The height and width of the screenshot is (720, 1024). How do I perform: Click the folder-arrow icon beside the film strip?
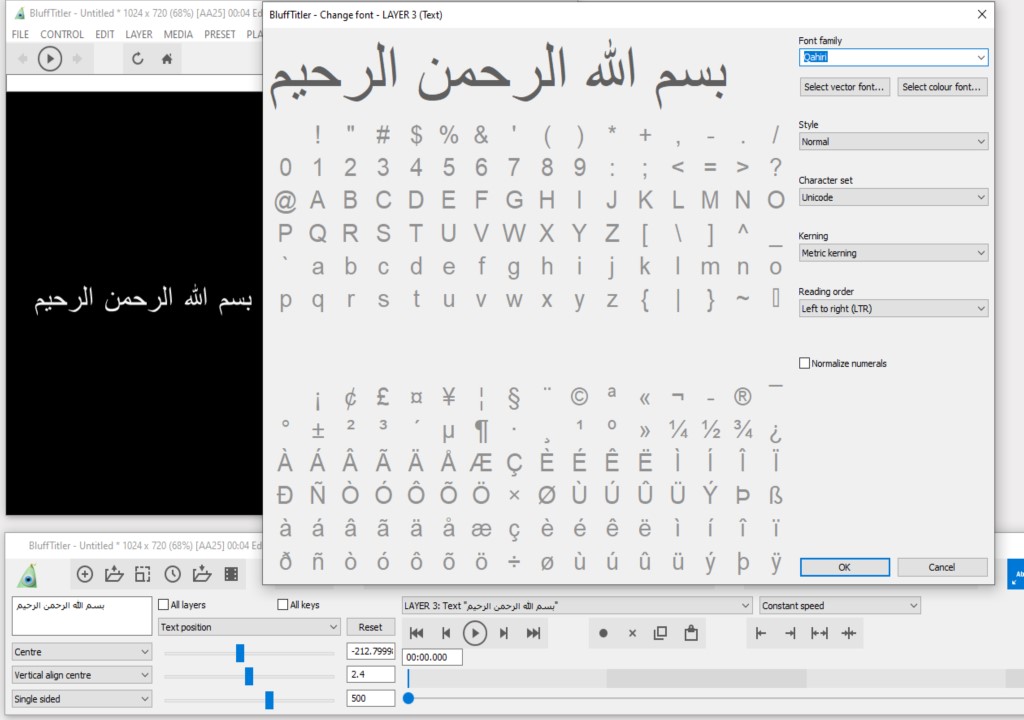coord(202,574)
